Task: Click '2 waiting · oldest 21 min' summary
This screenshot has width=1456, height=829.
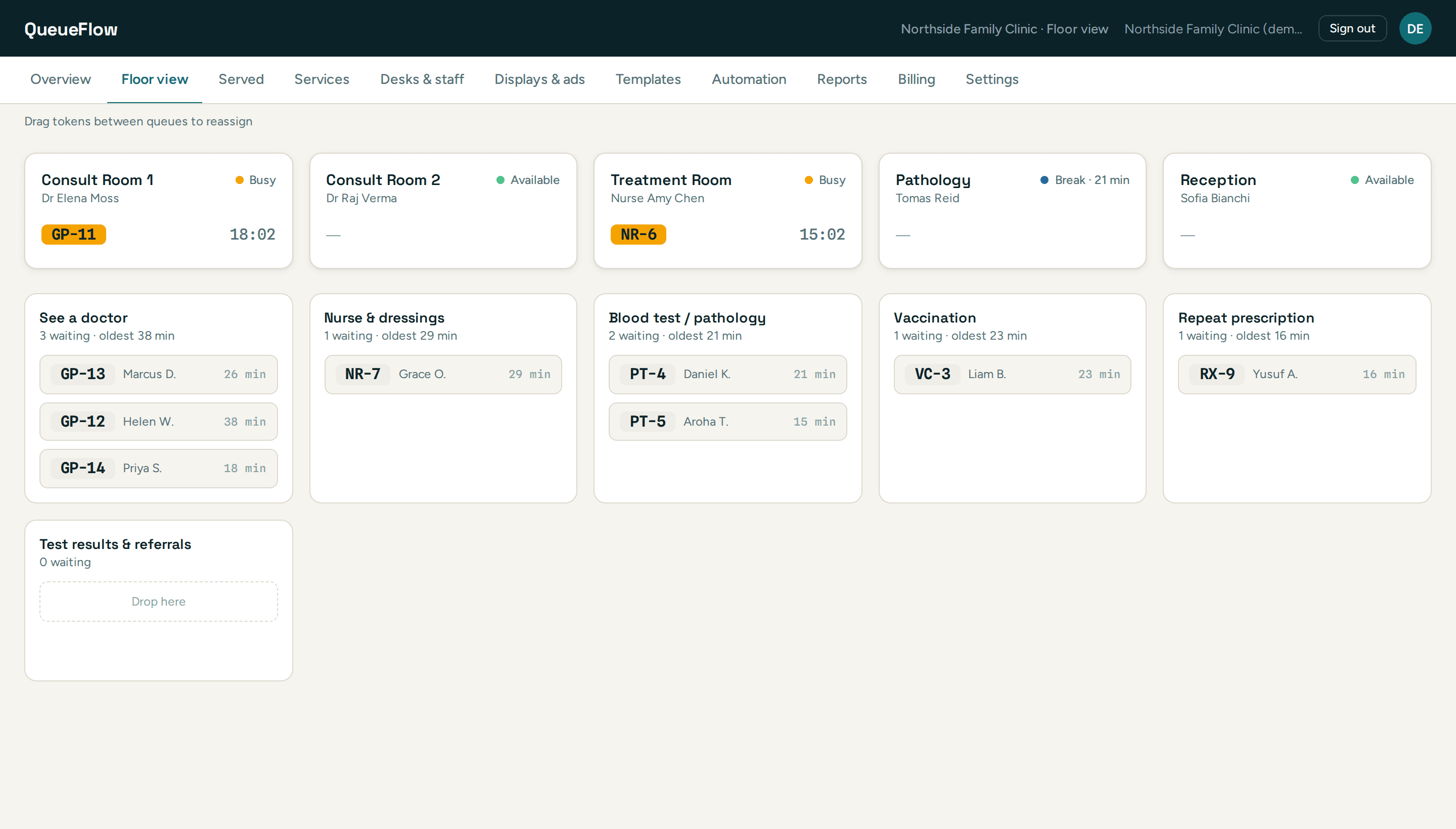Action: pos(675,336)
